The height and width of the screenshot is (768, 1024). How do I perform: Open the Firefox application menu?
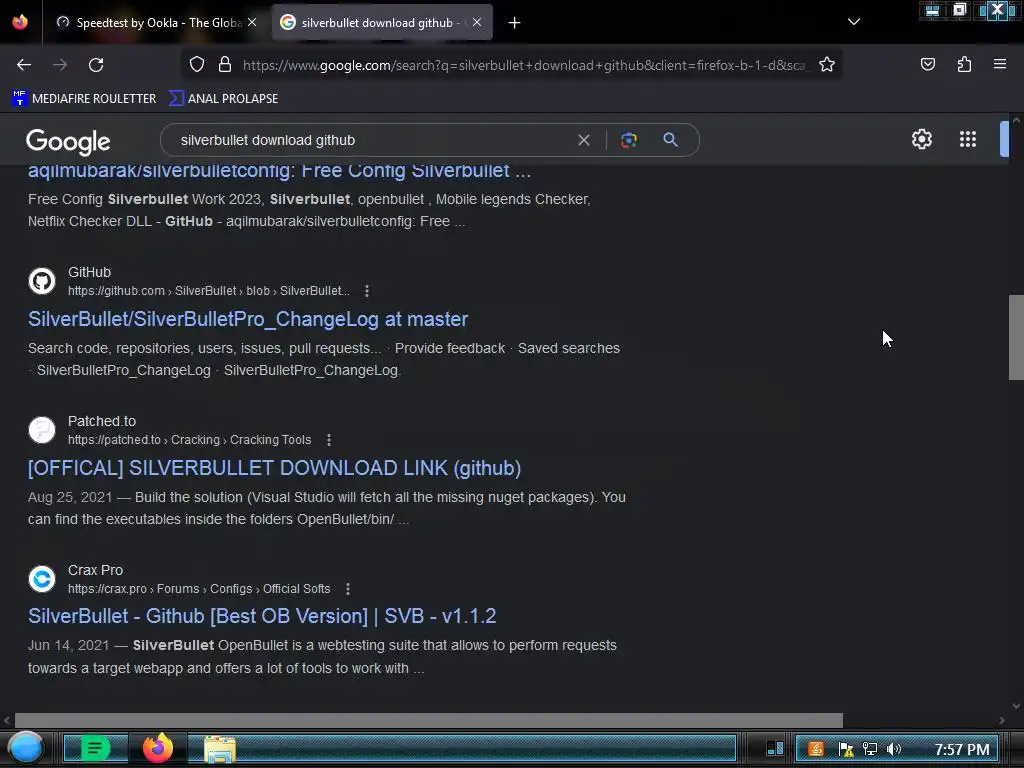pyautogui.click(x=1000, y=64)
